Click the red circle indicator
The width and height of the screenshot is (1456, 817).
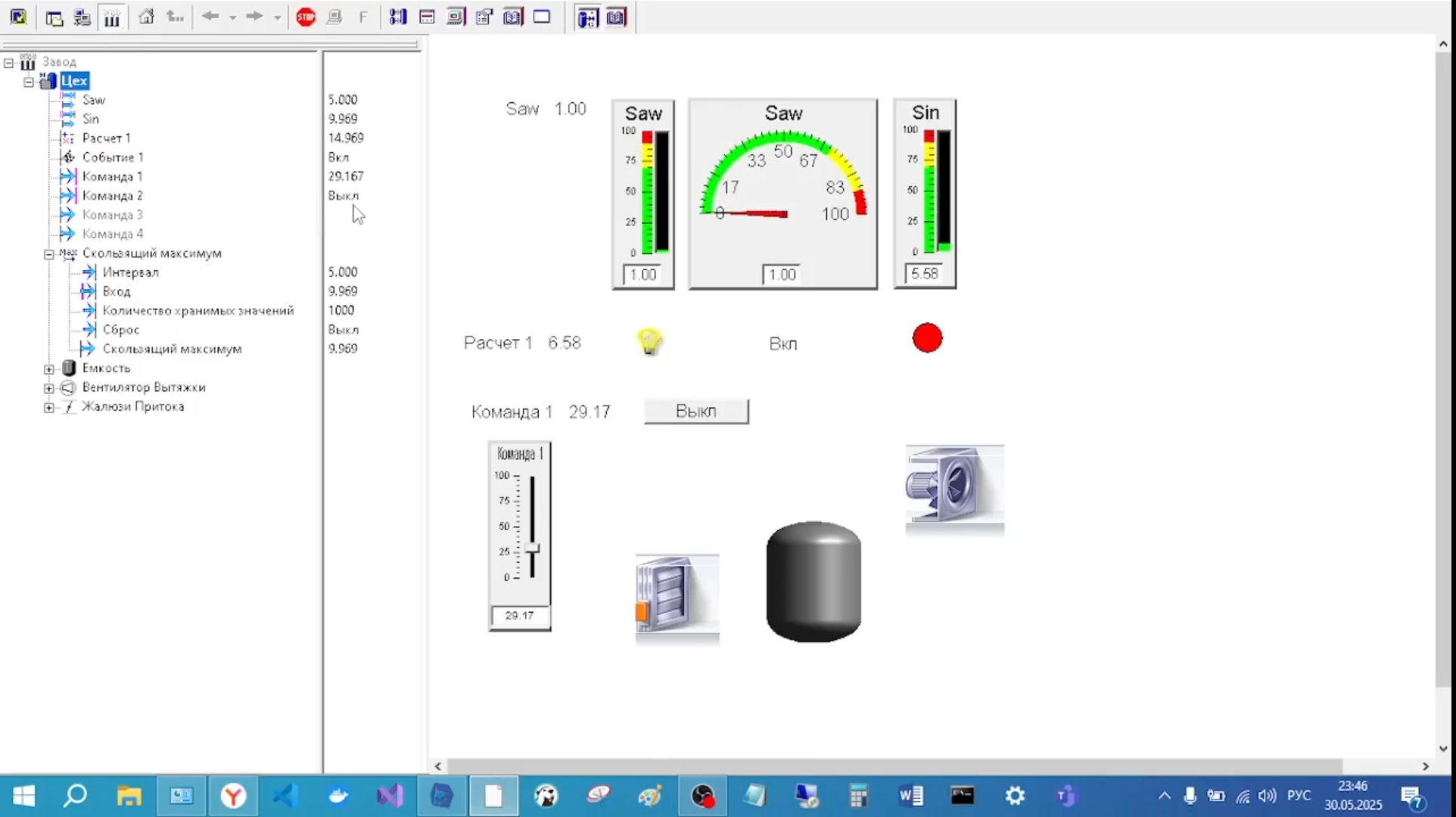point(927,338)
